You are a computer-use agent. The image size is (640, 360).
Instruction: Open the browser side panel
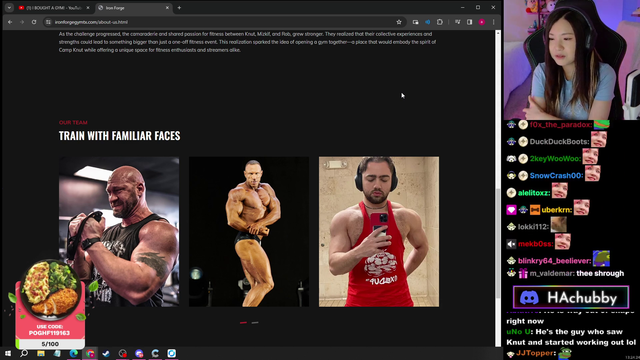tap(469, 22)
